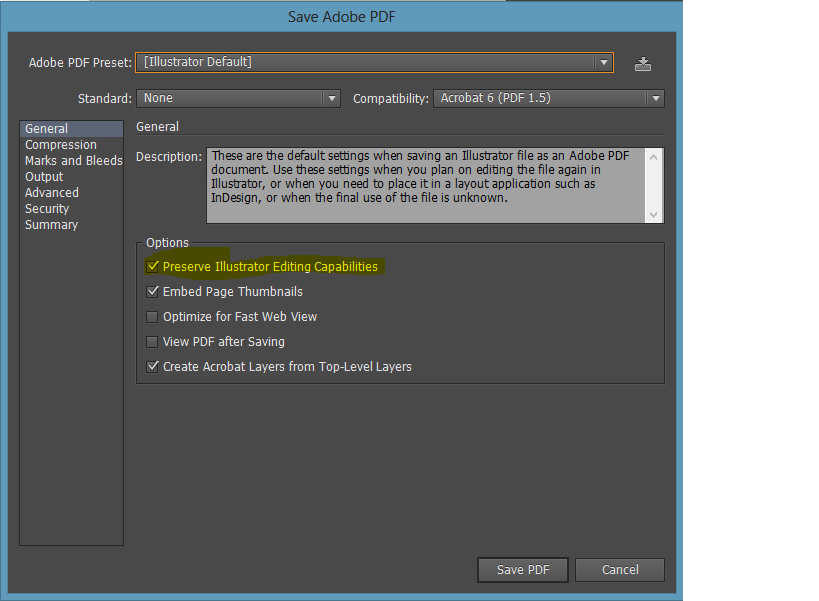Check View PDF after Saving
819x601 pixels.
pos(152,341)
